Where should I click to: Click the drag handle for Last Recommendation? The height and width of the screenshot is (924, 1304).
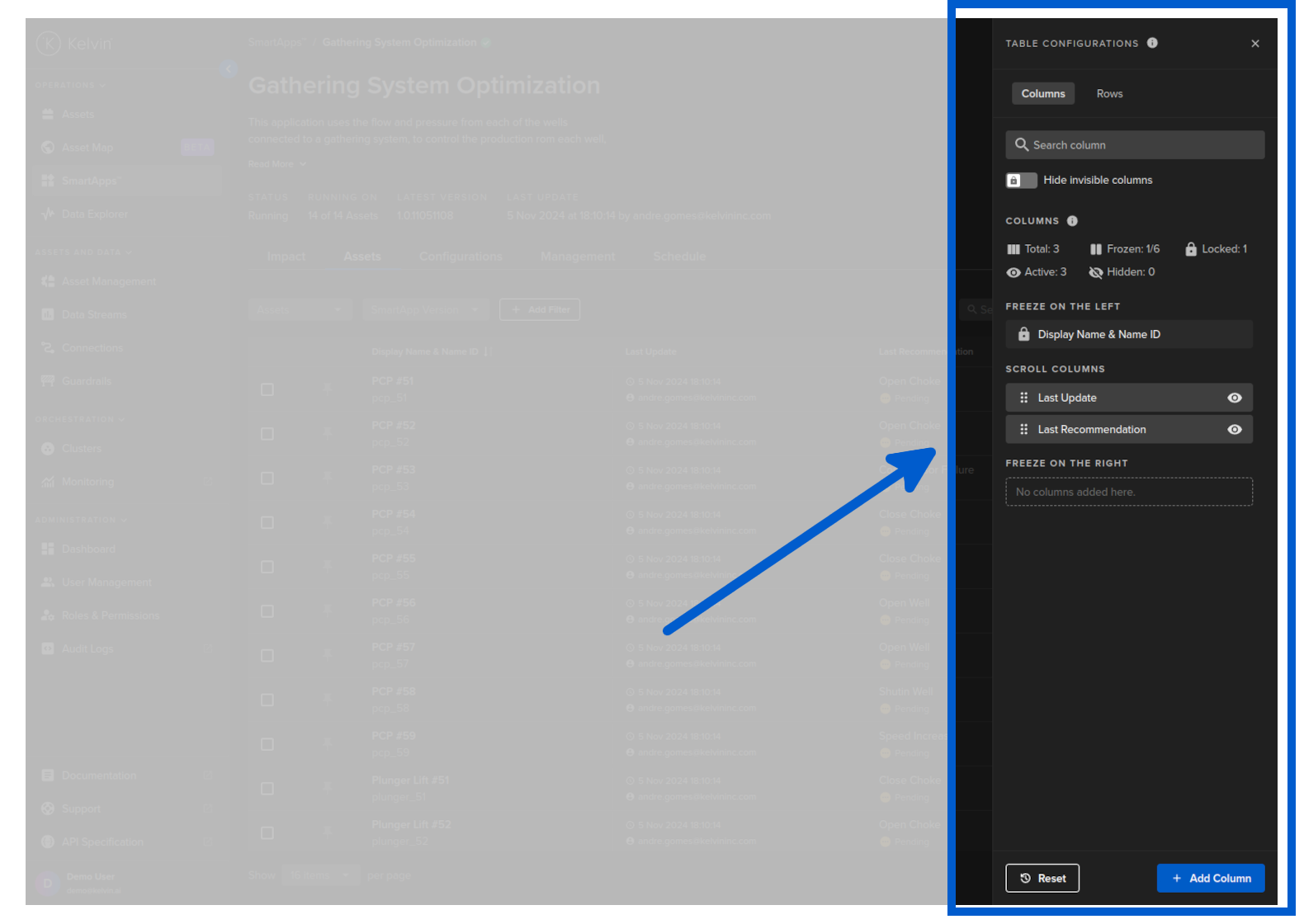(1023, 430)
